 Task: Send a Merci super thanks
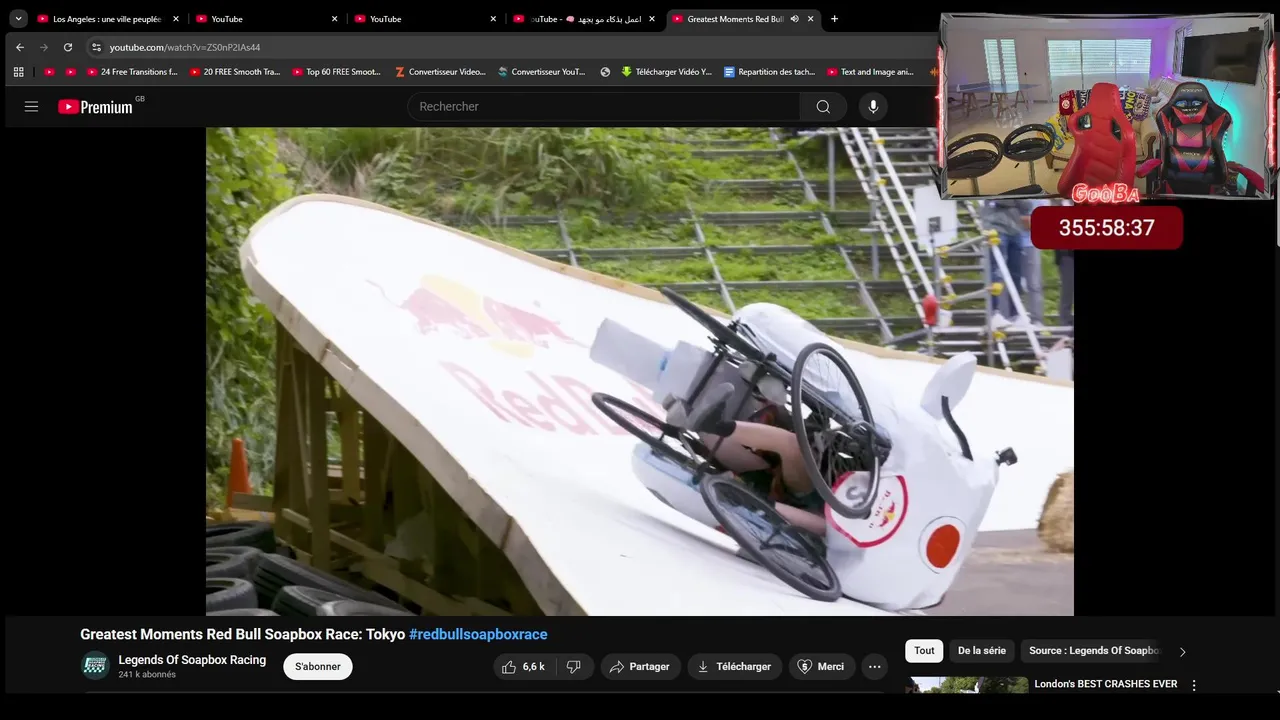pos(820,667)
